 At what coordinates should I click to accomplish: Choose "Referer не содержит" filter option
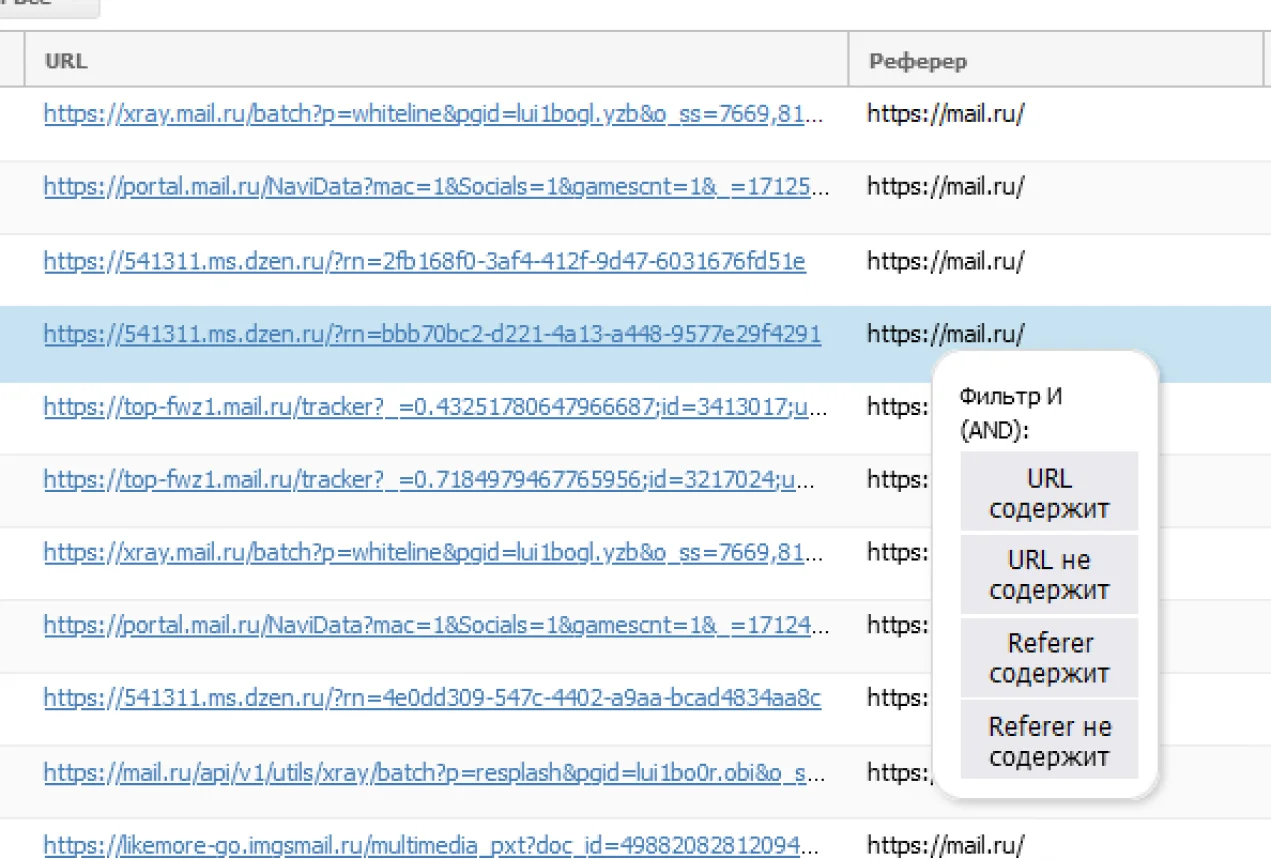1049,740
